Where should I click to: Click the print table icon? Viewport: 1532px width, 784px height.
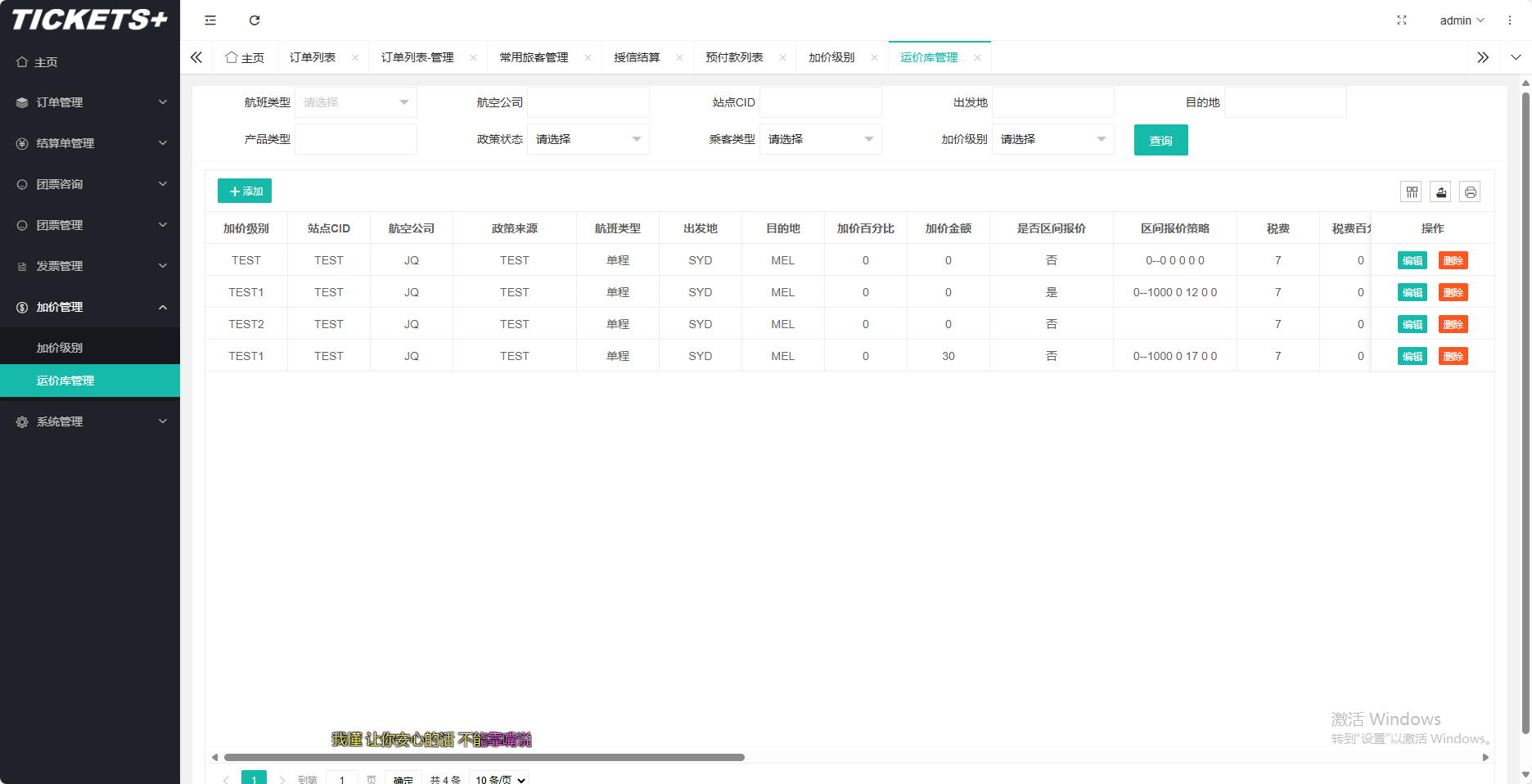tap(1470, 192)
